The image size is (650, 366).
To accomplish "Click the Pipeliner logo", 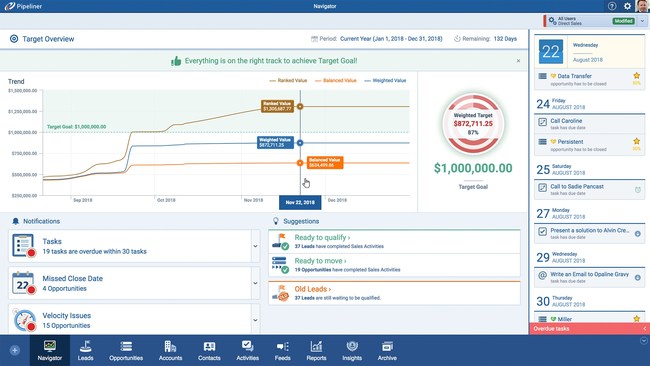I will [23, 6].
